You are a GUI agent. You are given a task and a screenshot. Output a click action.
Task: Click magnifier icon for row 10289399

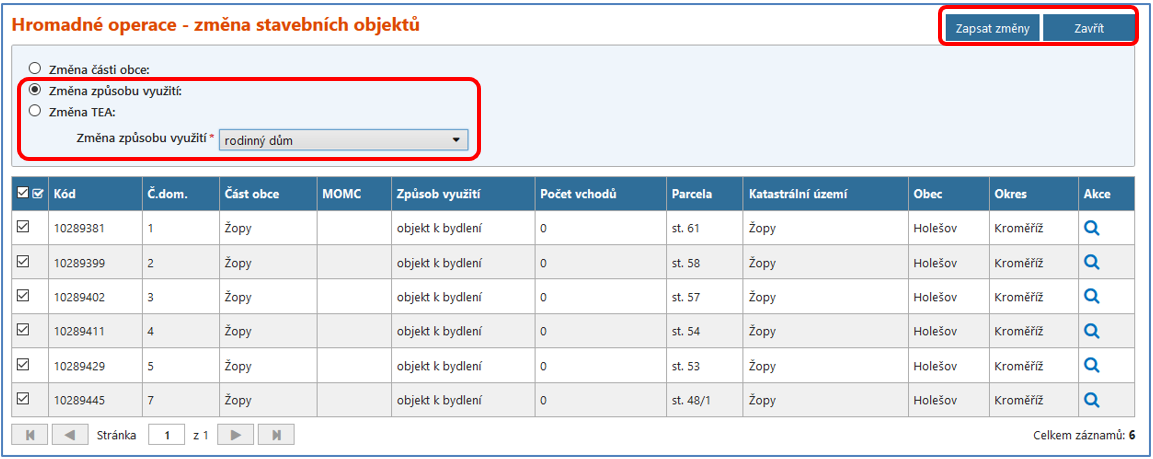pos(1092,262)
